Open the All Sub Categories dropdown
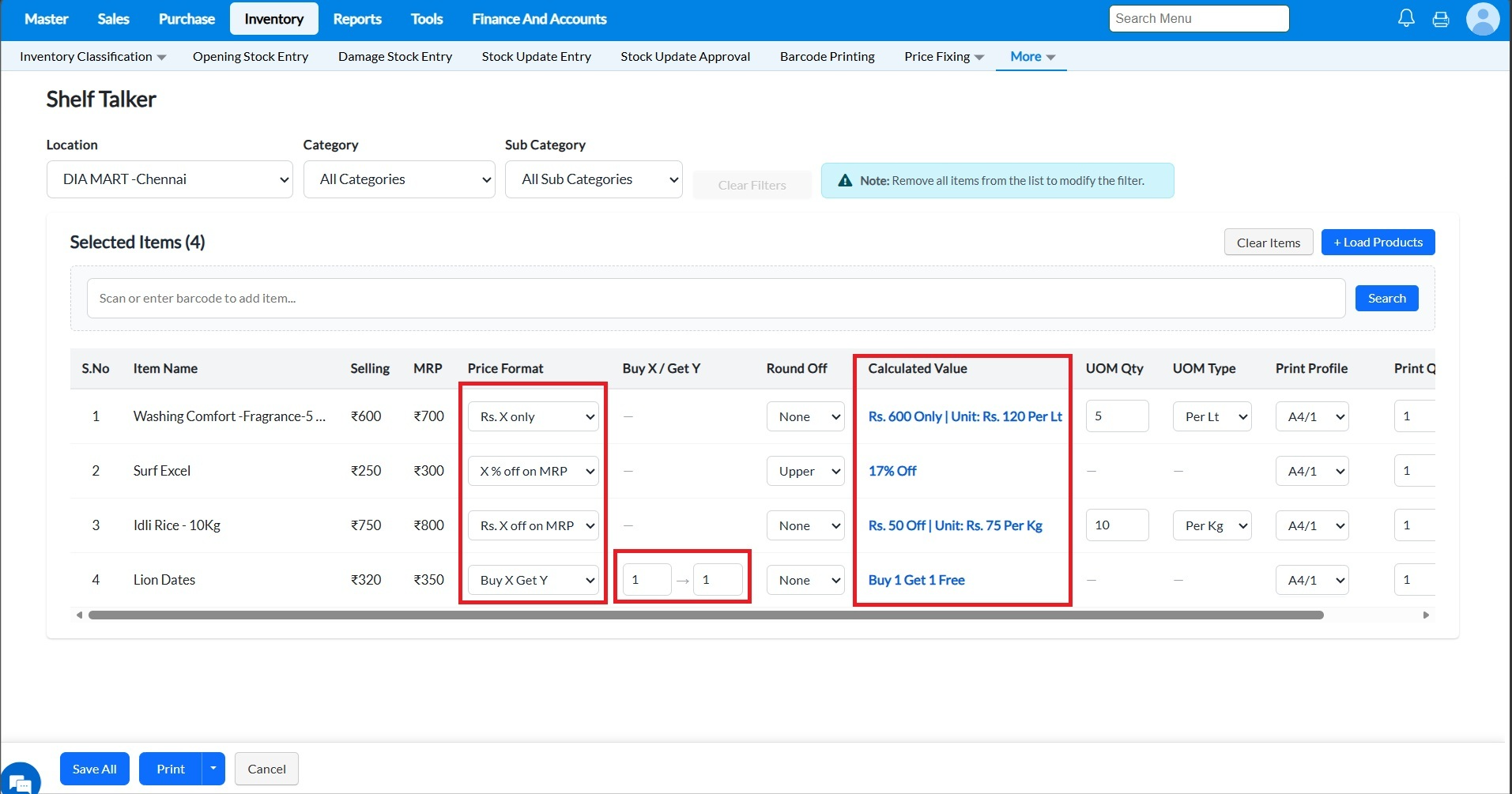Viewport: 1512px width, 794px height. click(x=594, y=179)
